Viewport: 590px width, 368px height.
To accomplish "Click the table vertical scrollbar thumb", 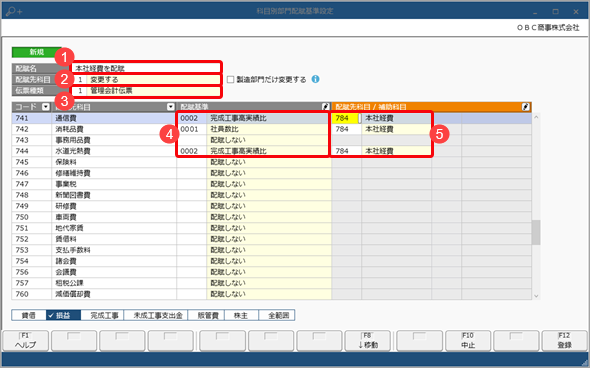I will (x=536, y=232).
